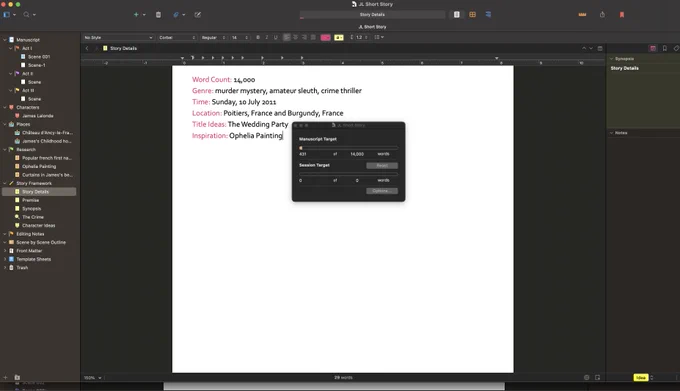Align text center
Screen dimensions: 680x391
tap(295, 38)
